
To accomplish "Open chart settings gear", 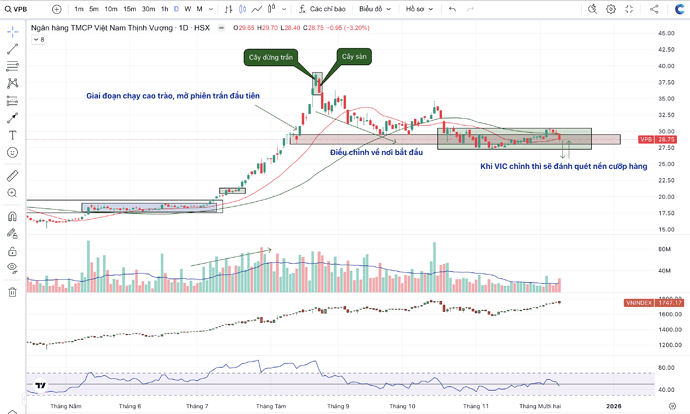I will click(x=611, y=9).
